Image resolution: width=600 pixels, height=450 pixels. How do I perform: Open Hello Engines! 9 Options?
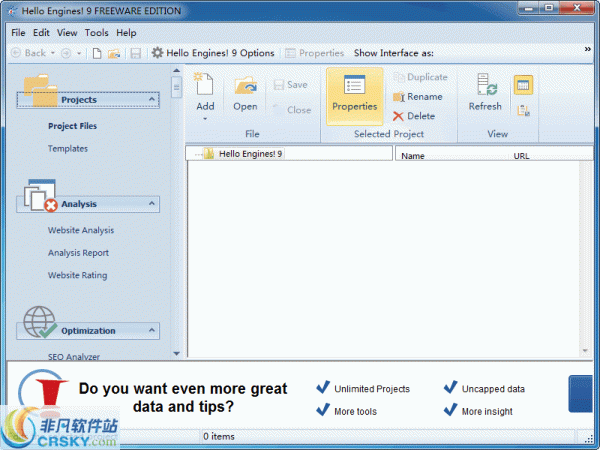(x=213, y=53)
